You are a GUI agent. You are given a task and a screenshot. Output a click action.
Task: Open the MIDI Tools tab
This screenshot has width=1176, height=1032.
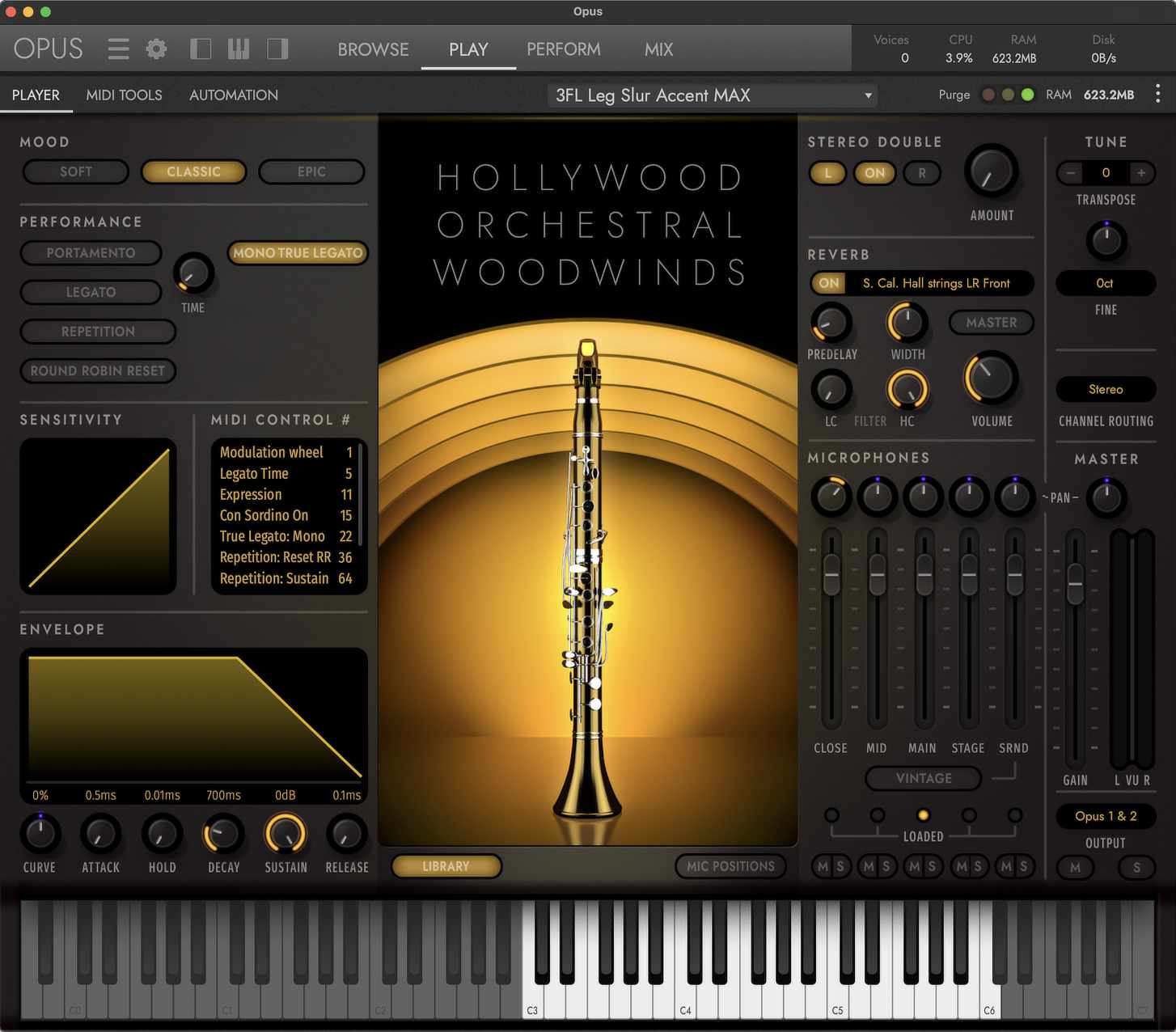124,95
